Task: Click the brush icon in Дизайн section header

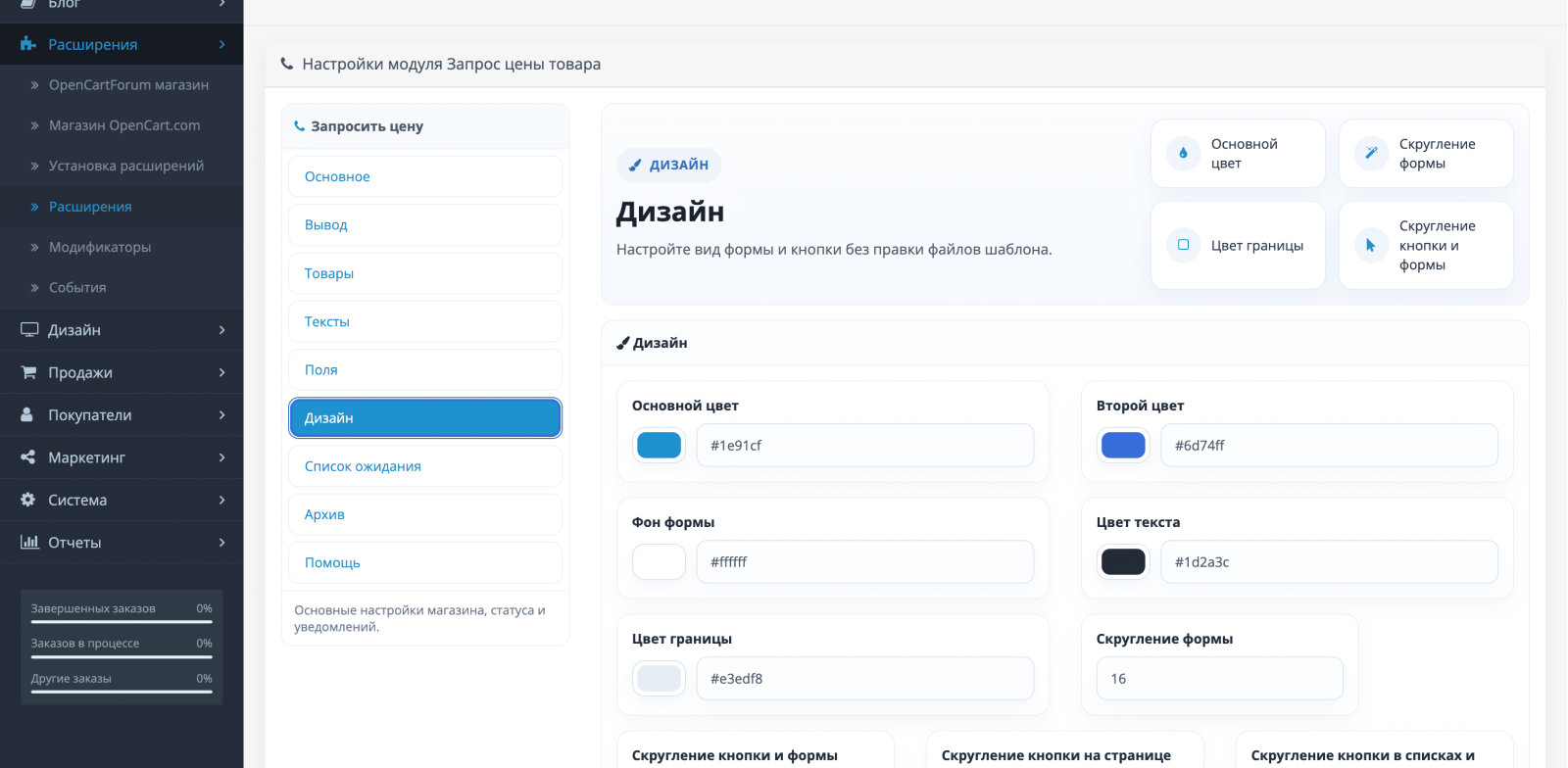Action: point(622,343)
